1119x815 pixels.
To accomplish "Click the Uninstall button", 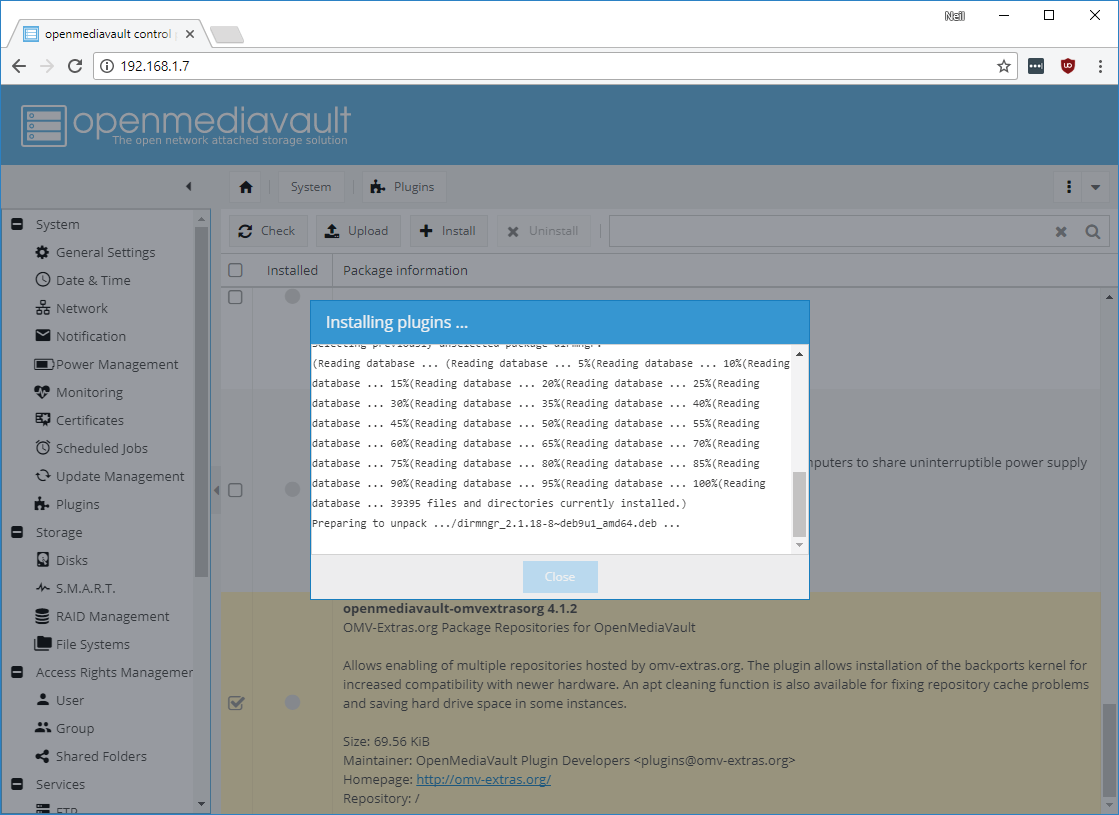I will [x=544, y=231].
